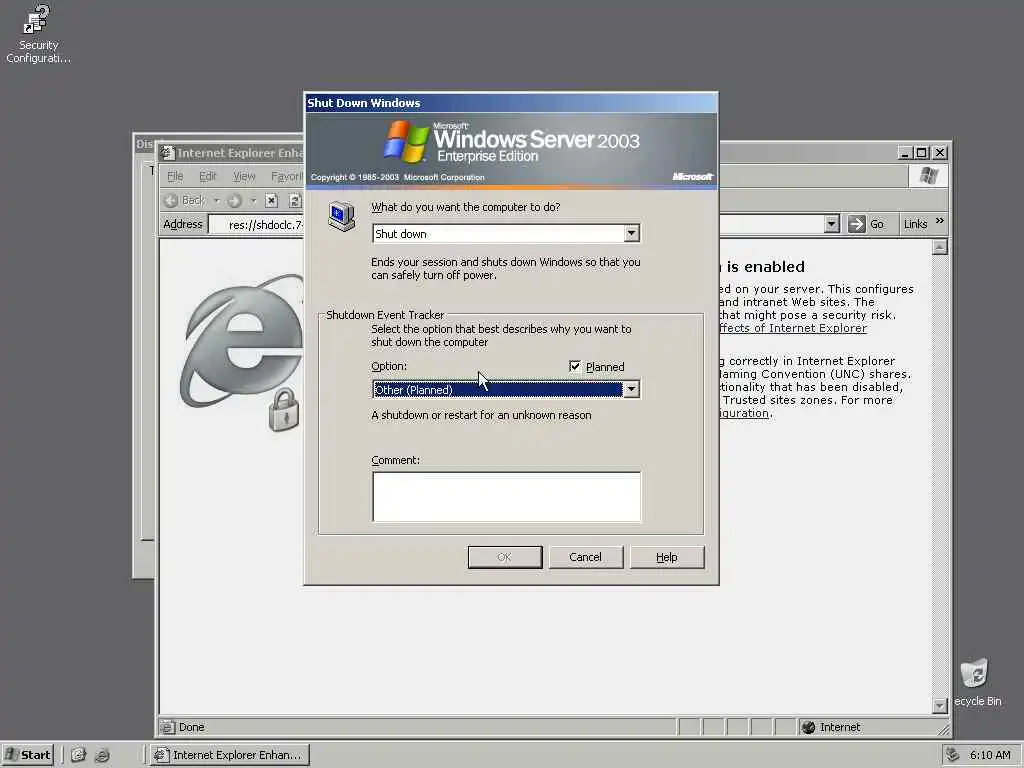
Task: Click the system tray security icon
Action: click(x=953, y=754)
